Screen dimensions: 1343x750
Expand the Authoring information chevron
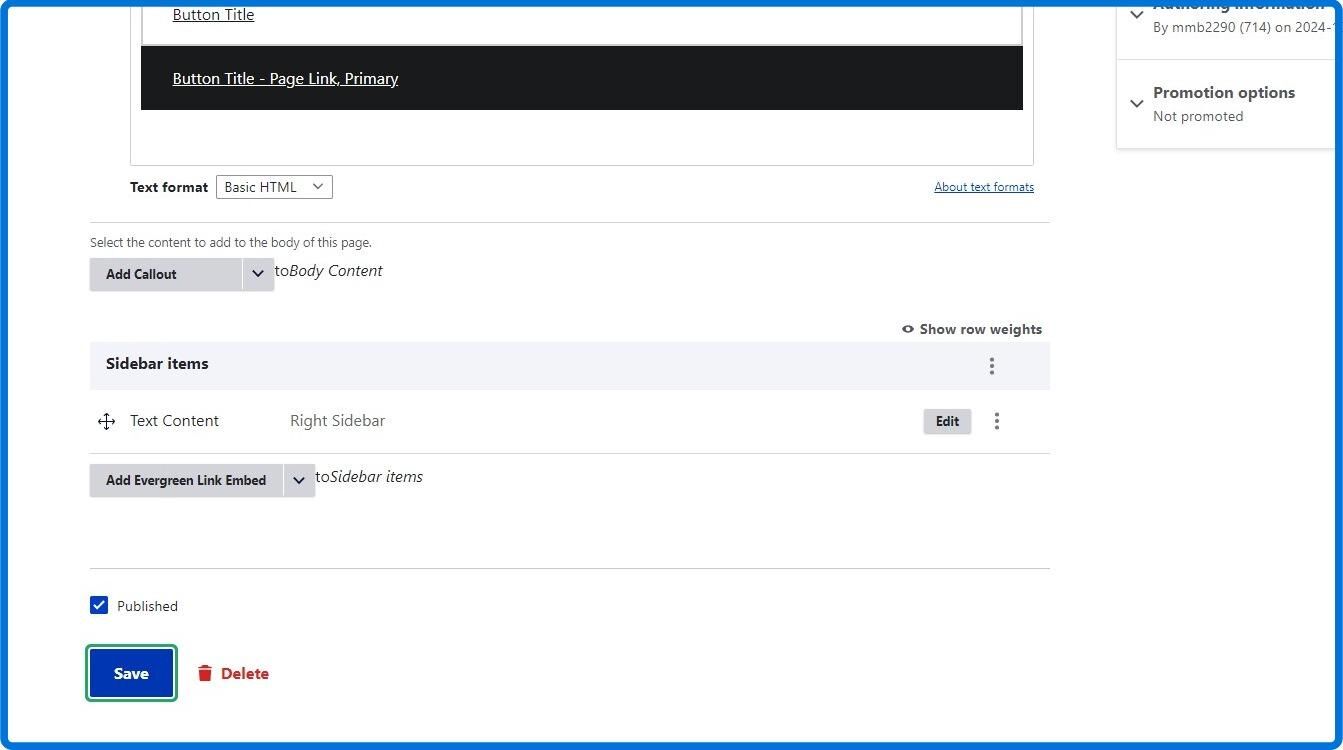1137,14
